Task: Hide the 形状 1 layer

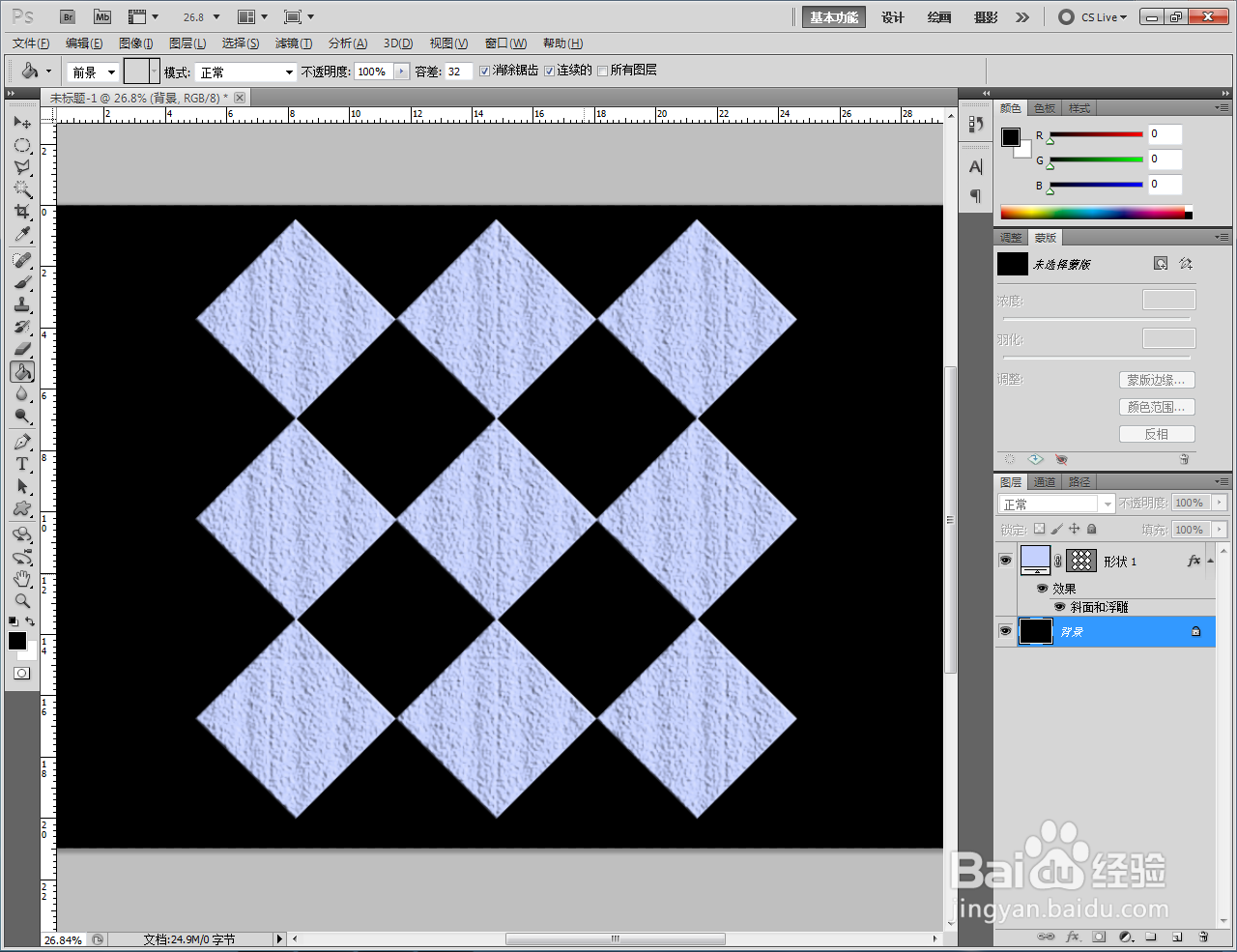Action: pos(1005,561)
